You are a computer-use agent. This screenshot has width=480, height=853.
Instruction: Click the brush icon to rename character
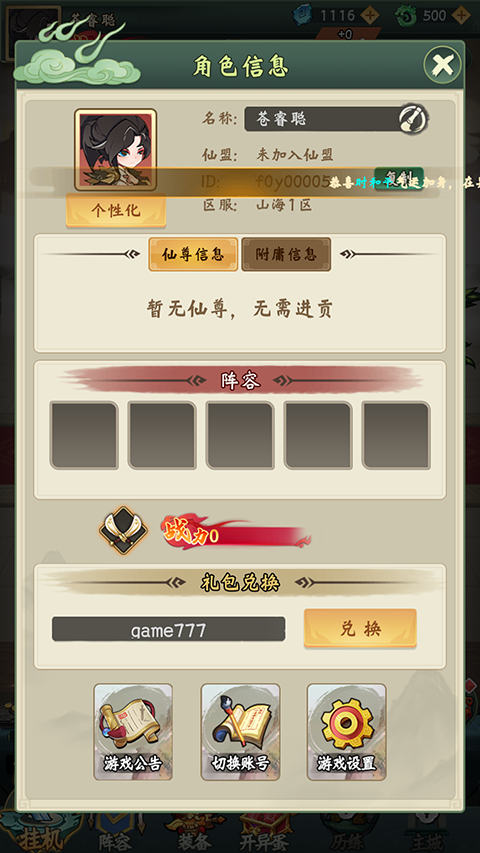click(413, 119)
